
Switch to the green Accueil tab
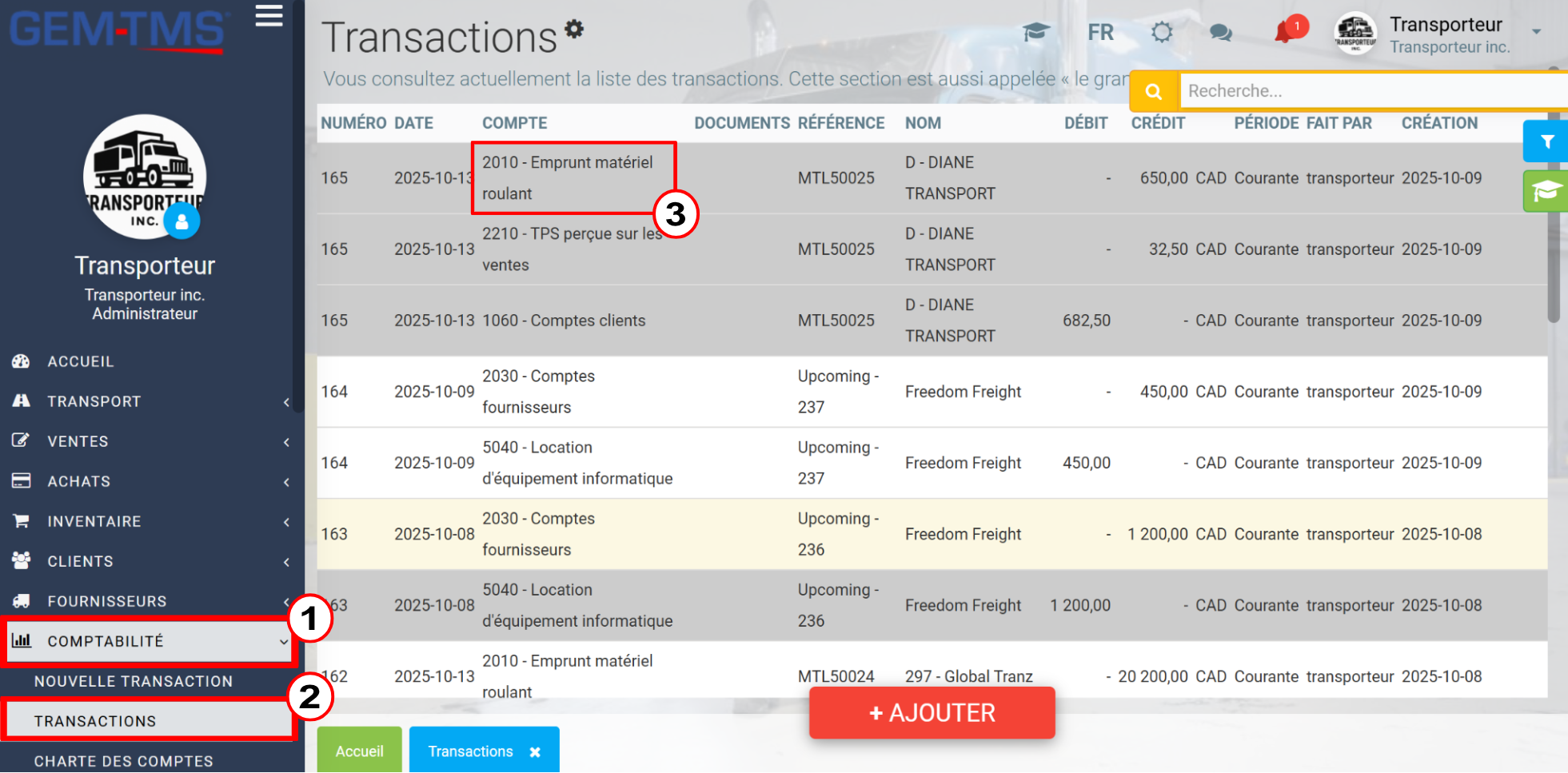point(360,751)
